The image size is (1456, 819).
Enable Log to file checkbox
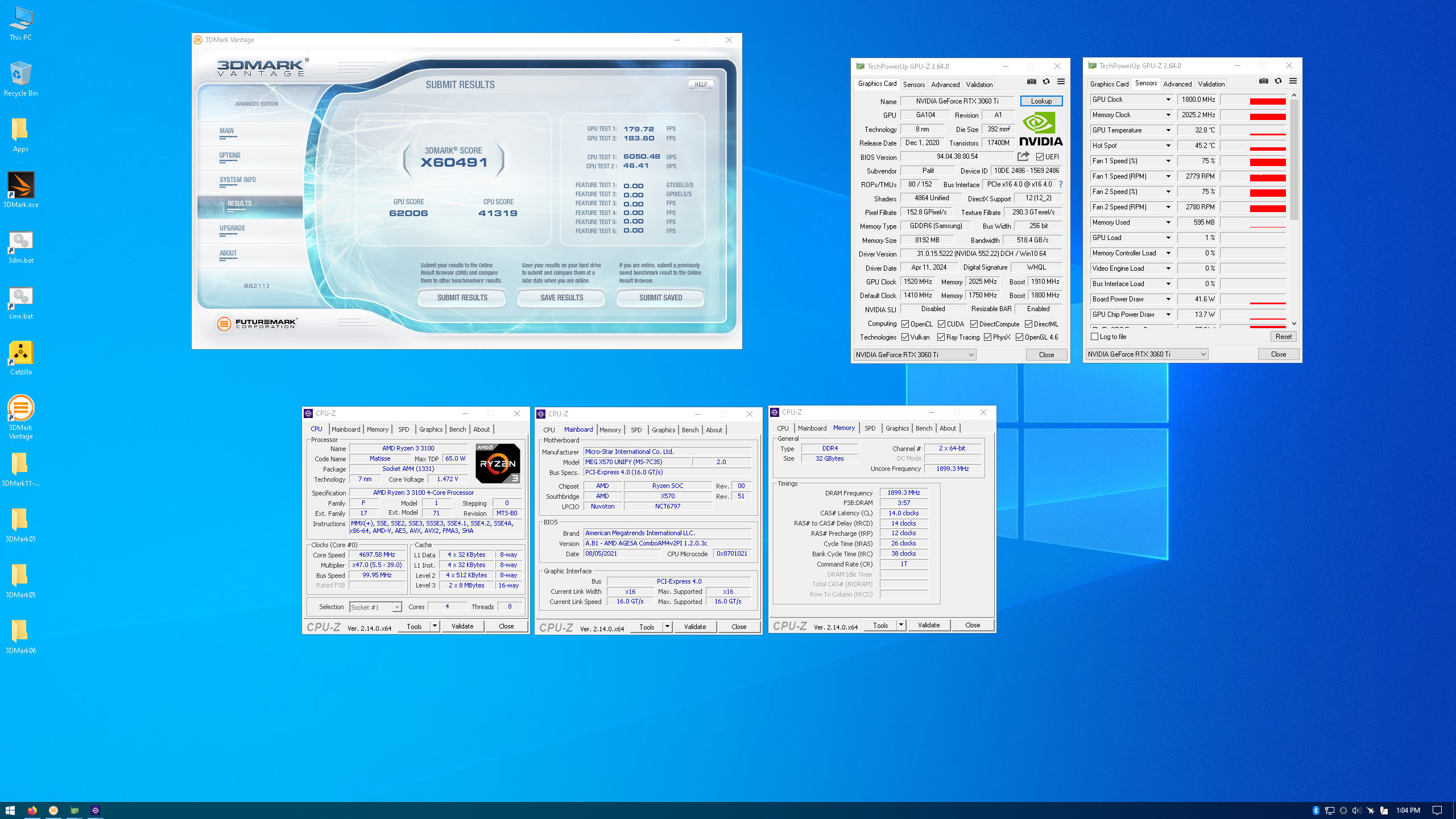[1094, 337]
